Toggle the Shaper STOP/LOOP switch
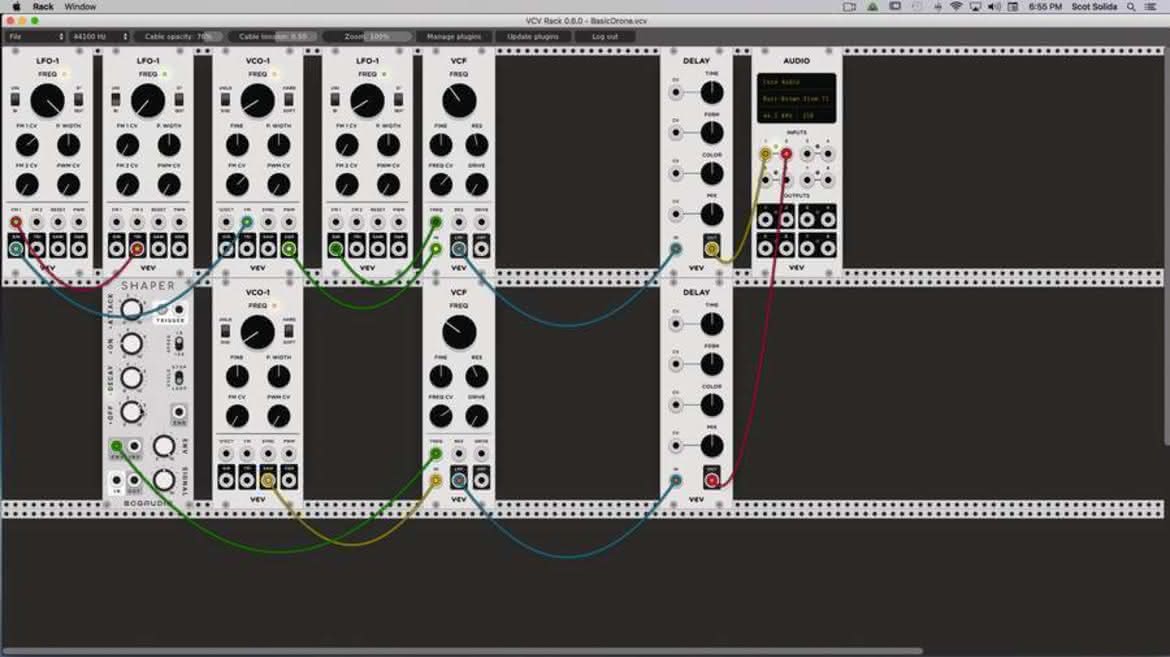The width and height of the screenshot is (1170, 657). (x=179, y=378)
